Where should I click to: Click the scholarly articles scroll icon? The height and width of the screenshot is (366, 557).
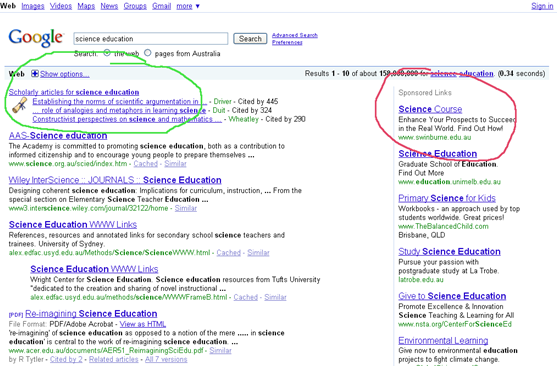pyautogui.click(x=19, y=106)
